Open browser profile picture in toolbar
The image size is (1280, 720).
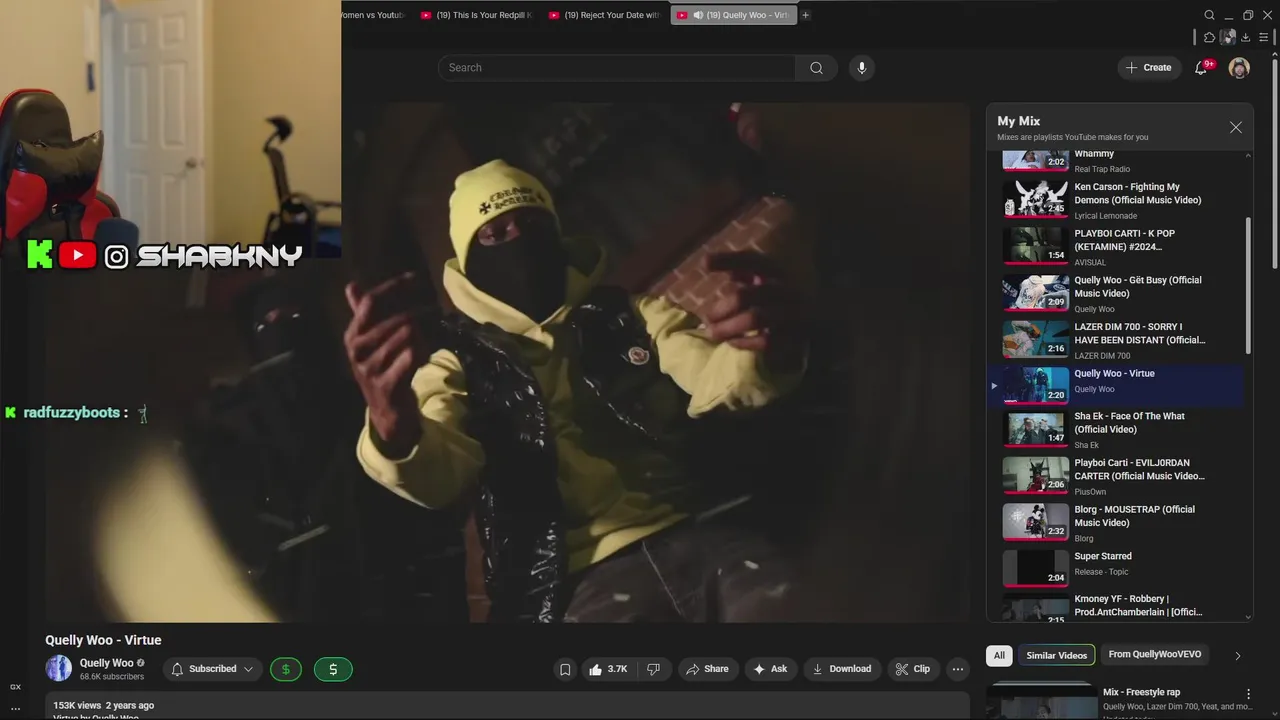click(1228, 37)
